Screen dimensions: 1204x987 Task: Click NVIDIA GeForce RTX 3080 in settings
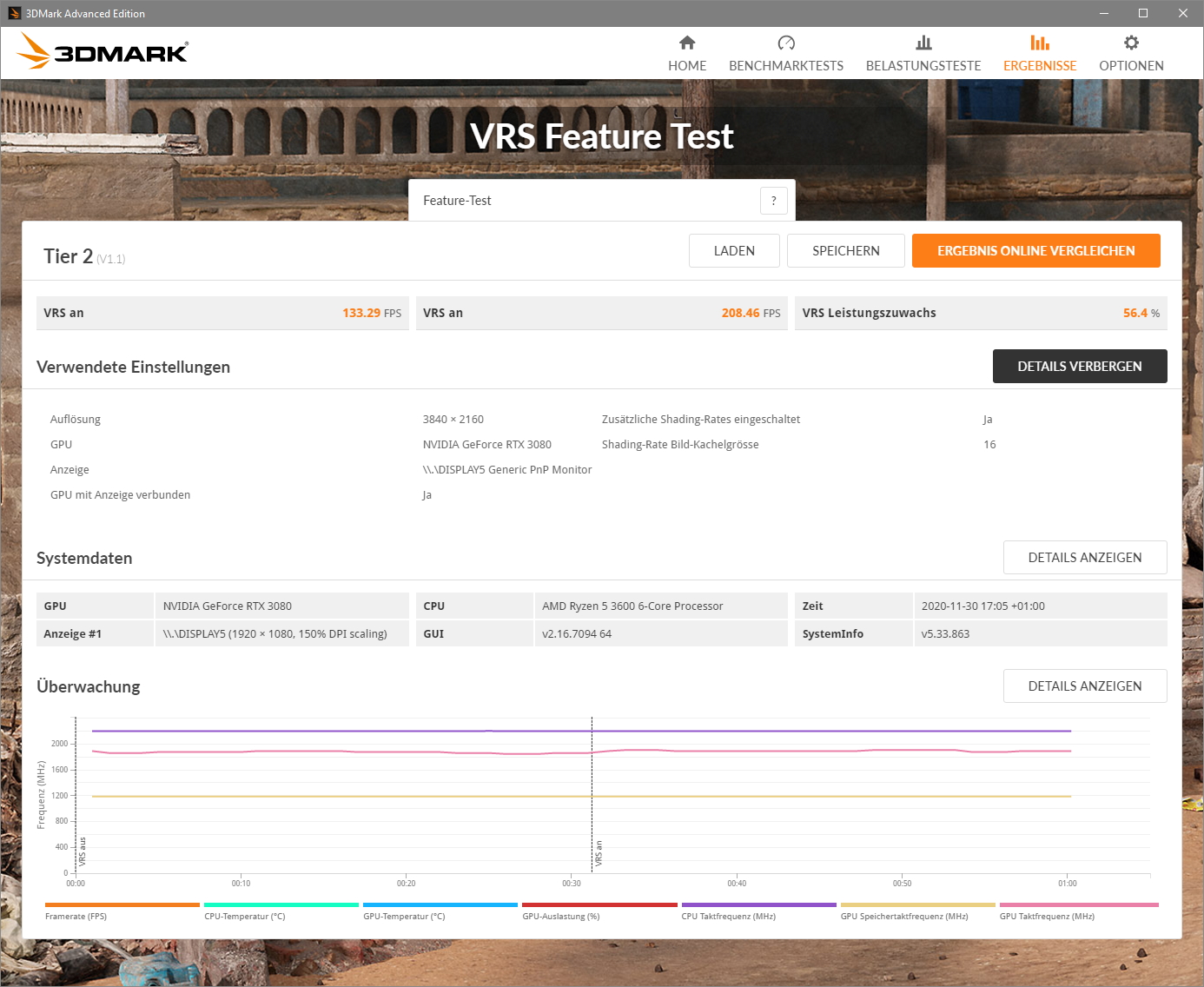pos(487,444)
